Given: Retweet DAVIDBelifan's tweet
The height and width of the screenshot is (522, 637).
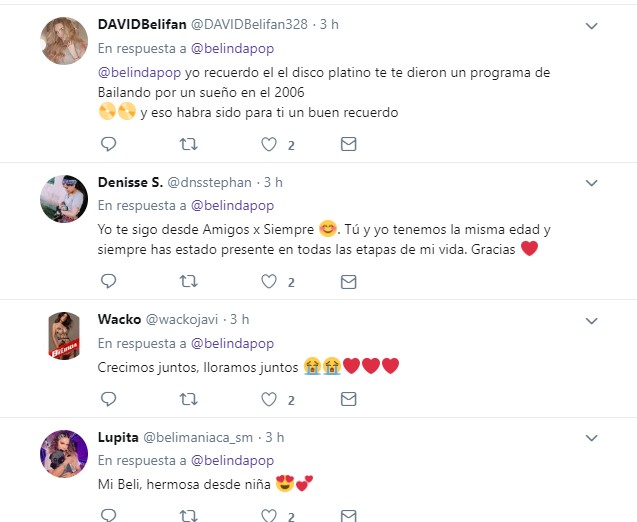Looking at the screenshot, I should [x=188, y=144].
